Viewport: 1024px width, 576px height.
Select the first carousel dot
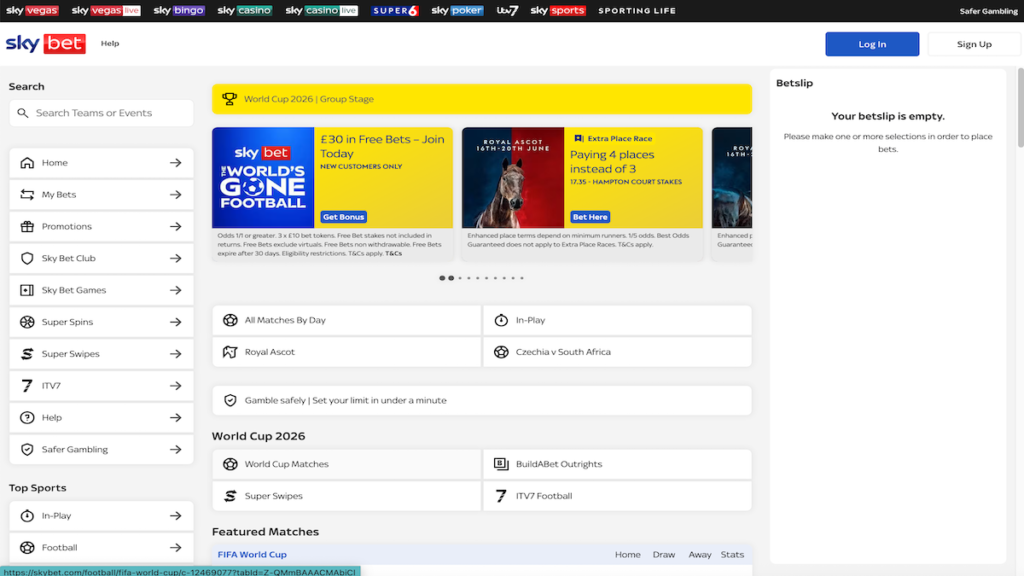click(442, 278)
